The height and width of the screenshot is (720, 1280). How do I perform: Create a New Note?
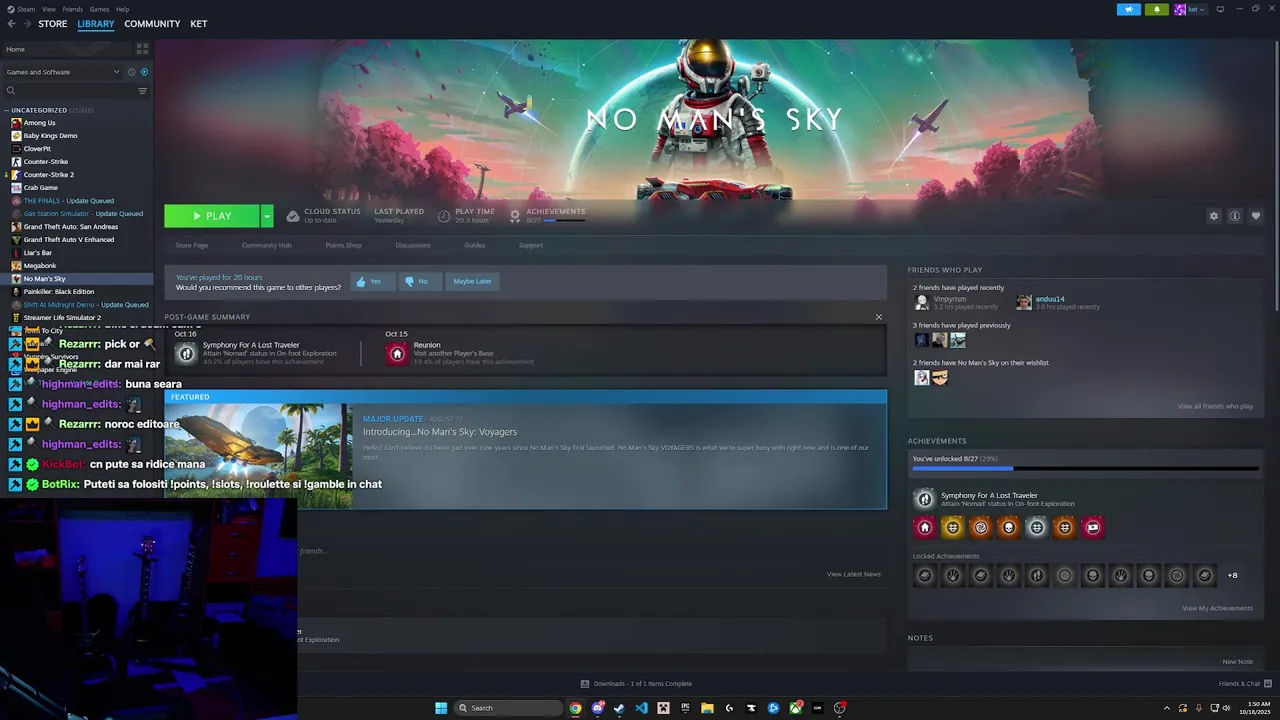click(1237, 661)
